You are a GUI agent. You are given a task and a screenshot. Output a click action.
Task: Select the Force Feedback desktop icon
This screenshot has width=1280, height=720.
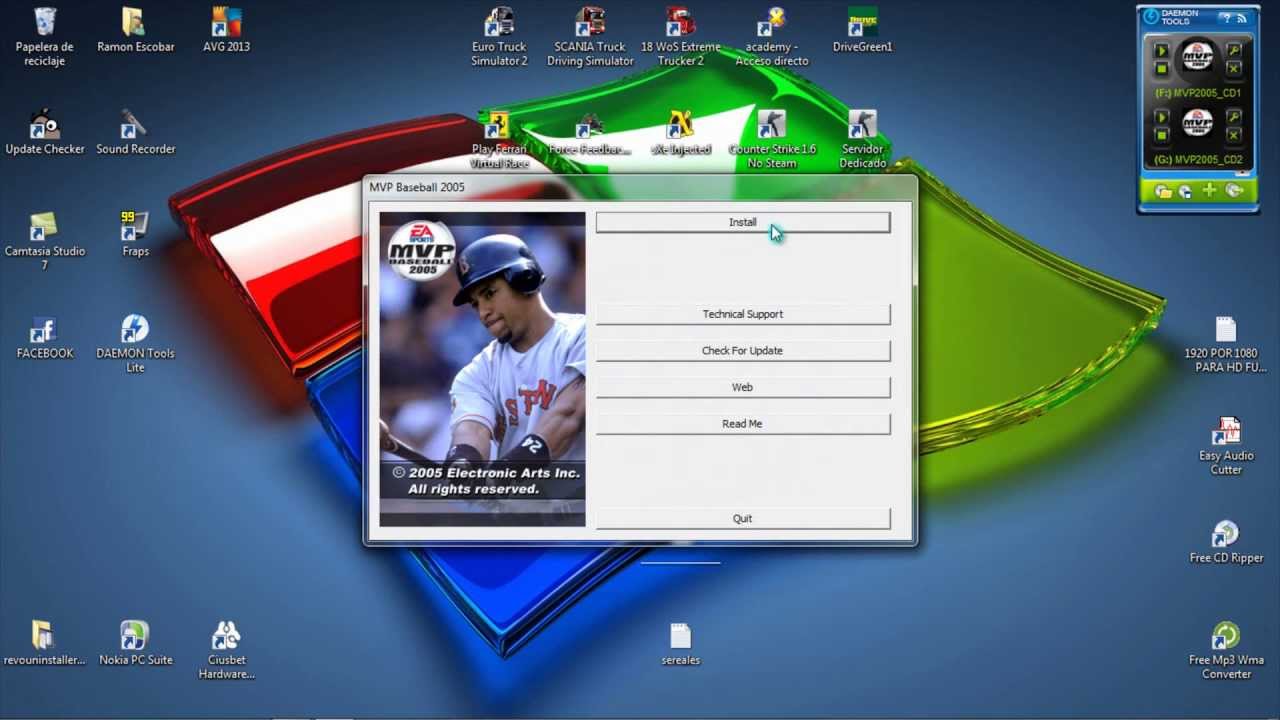click(590, 132)
